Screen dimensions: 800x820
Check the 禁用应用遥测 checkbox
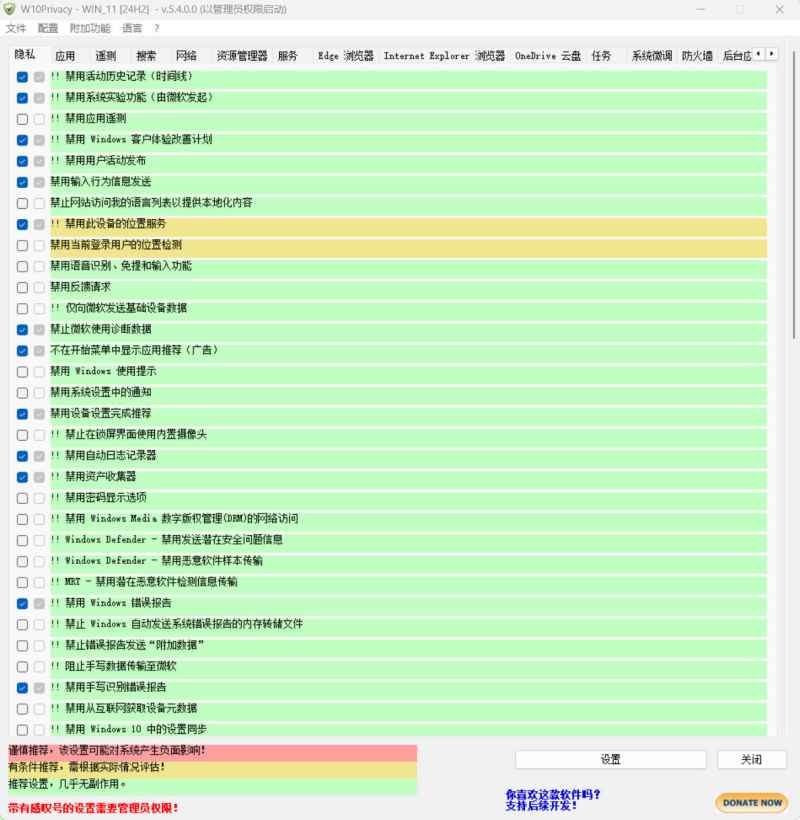pos(22,119)
